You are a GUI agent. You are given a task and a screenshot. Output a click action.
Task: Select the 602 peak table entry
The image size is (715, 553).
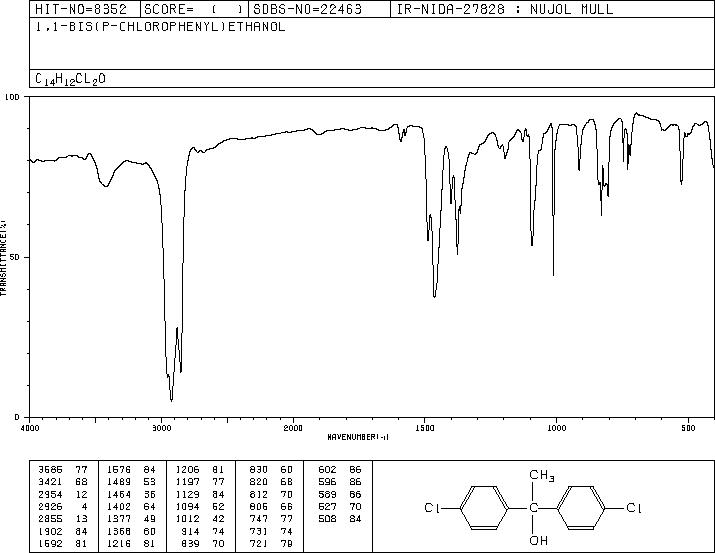[340, 470]
